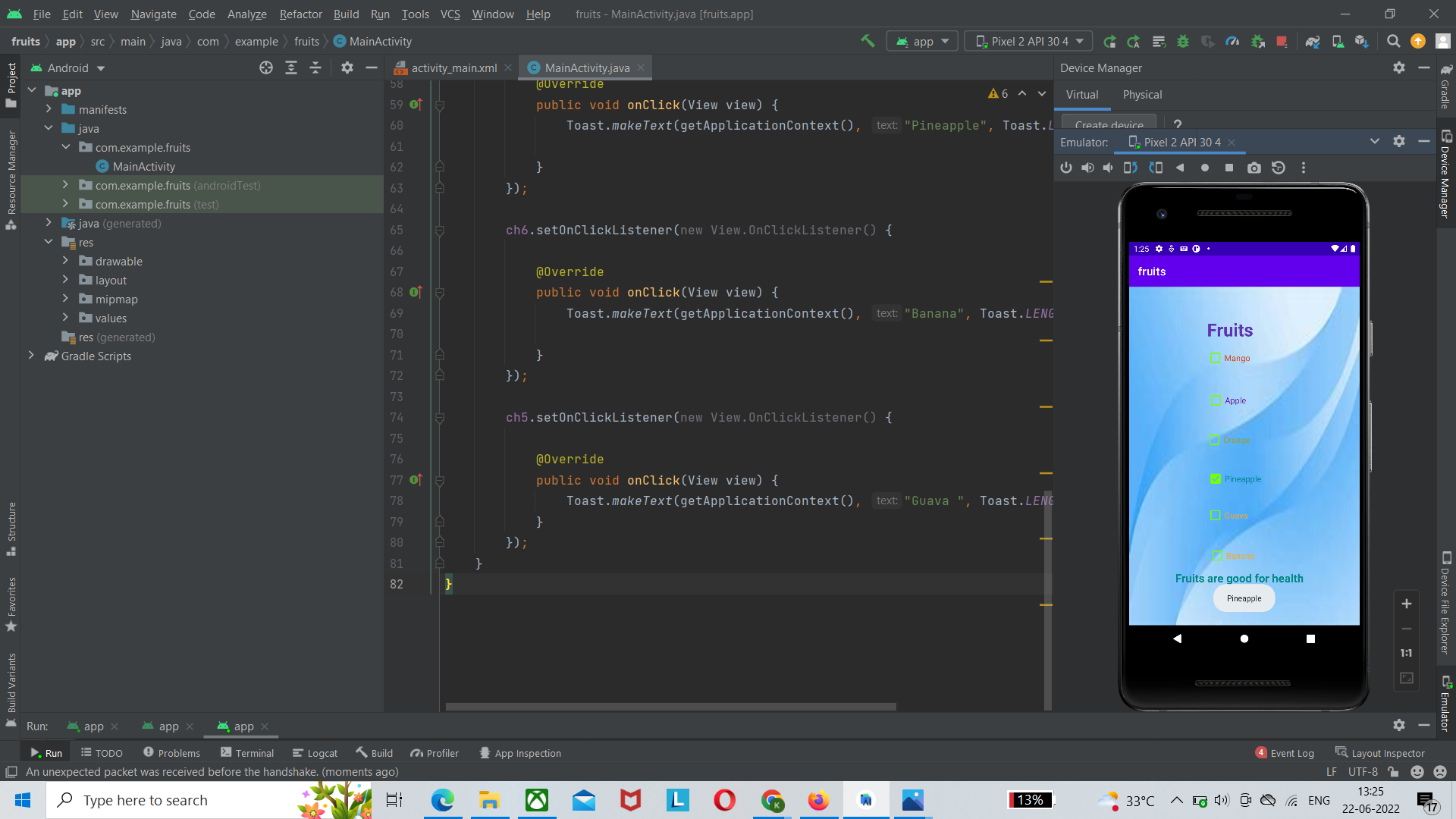The width and height of the screenshot is (1456, 819).
Task: Check the Apple checkbox in the emulator
Action: point(1216,400)
